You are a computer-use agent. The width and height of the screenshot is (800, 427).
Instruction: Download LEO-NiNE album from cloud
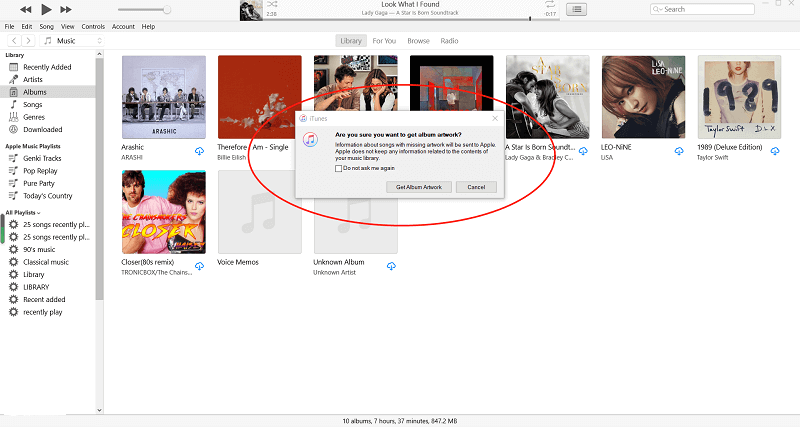pyautogui.click(x=679, y=151)
